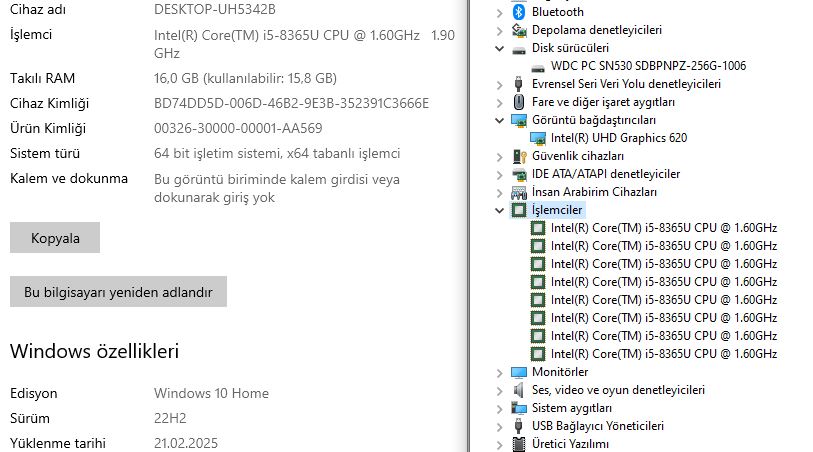This screenshot has height=452, width=813.
Task: Click Bu bilgisayarı yeniden adlandır button
Action: 118,292
